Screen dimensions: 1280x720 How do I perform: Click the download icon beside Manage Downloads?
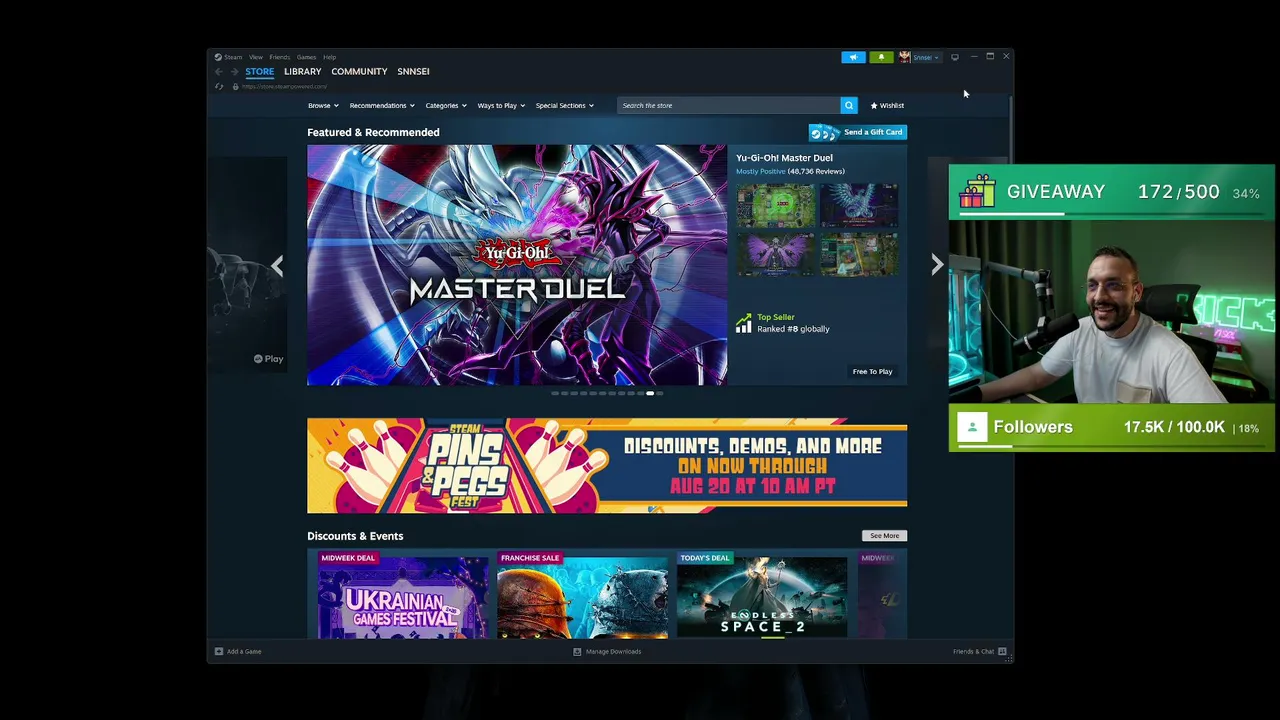pos(577,651)
